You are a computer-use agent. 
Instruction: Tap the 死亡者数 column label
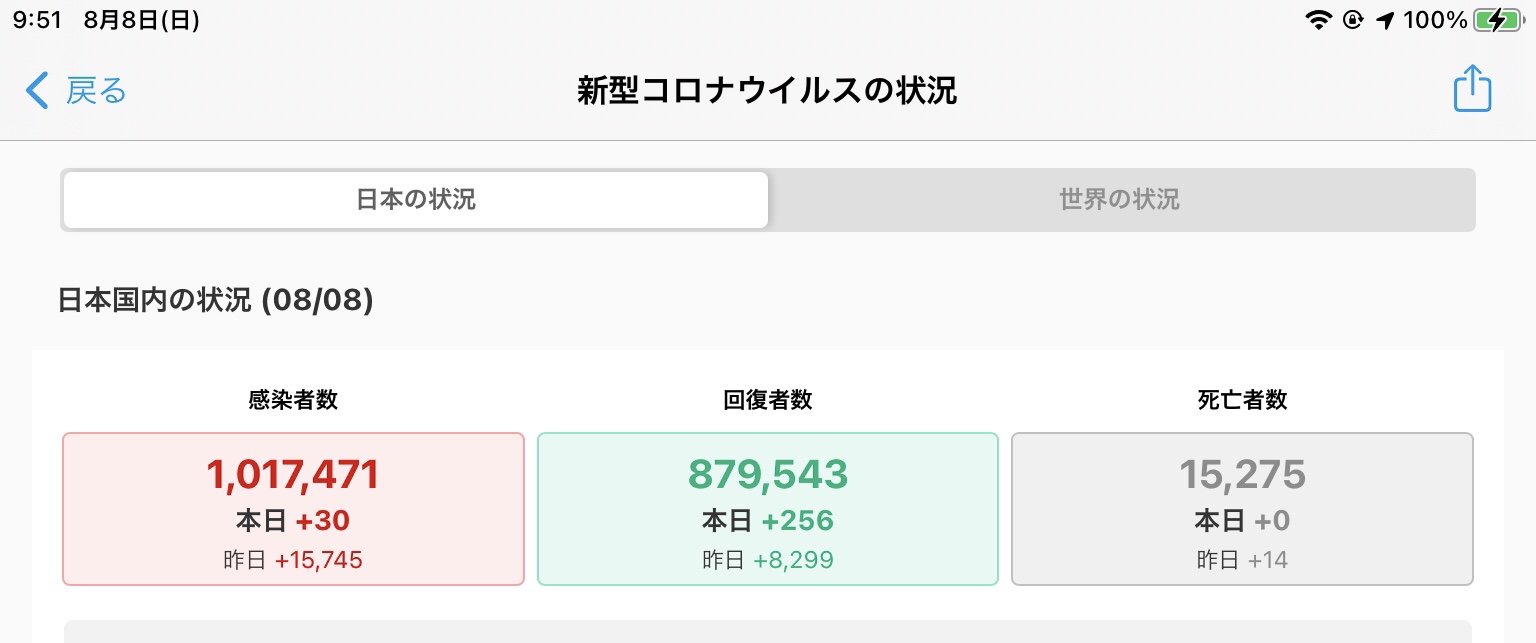click(x=1242, y=401)
